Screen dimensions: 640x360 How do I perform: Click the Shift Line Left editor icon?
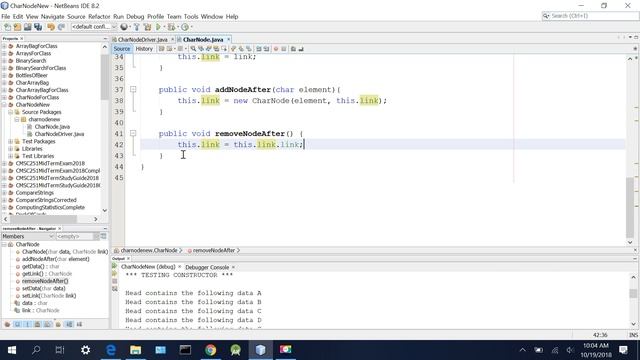258,49
